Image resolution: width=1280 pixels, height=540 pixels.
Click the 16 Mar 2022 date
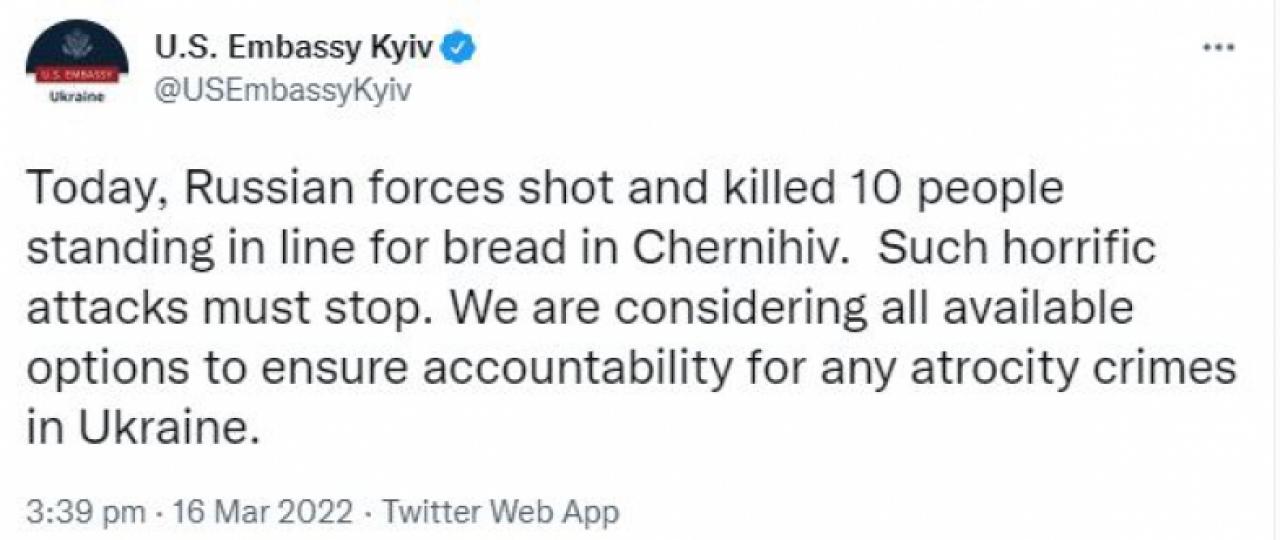tap(263, 513)
